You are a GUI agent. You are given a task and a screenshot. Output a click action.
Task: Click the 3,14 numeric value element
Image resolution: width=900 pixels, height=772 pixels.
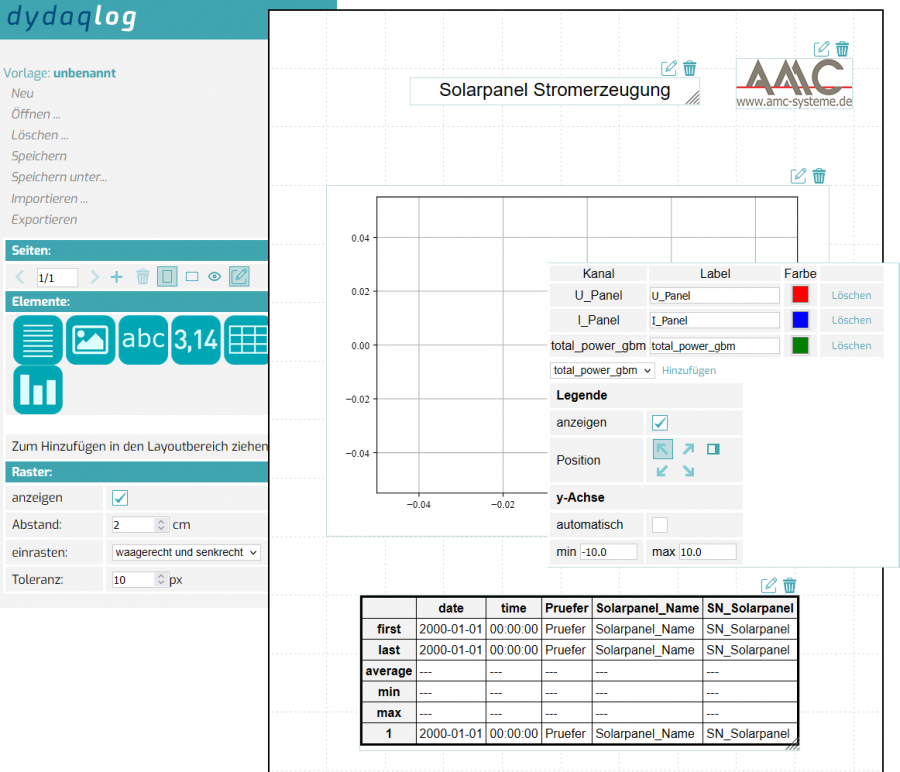coord(196,339)
